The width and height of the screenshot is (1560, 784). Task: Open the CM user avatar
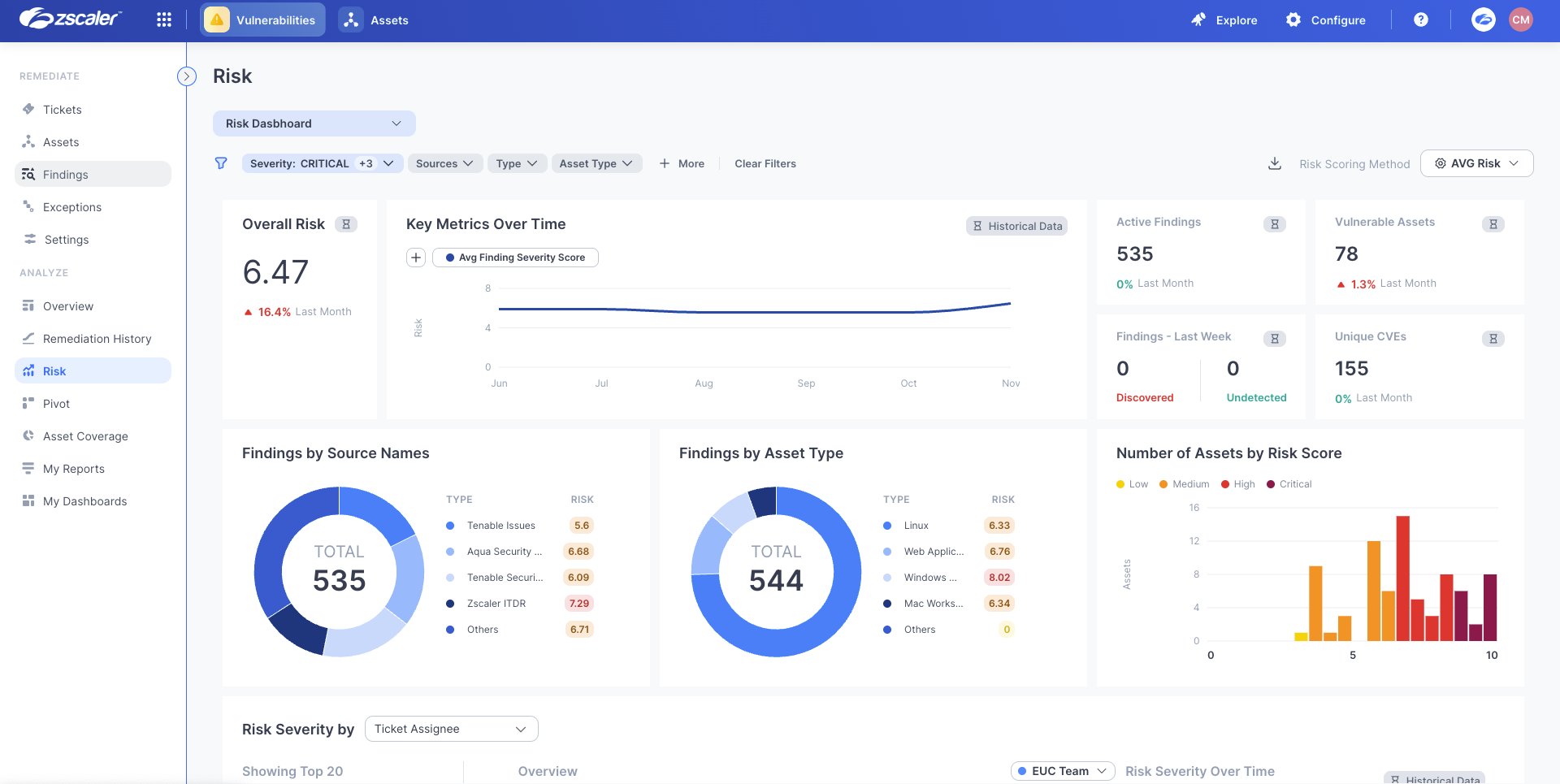click(1520, 20)
